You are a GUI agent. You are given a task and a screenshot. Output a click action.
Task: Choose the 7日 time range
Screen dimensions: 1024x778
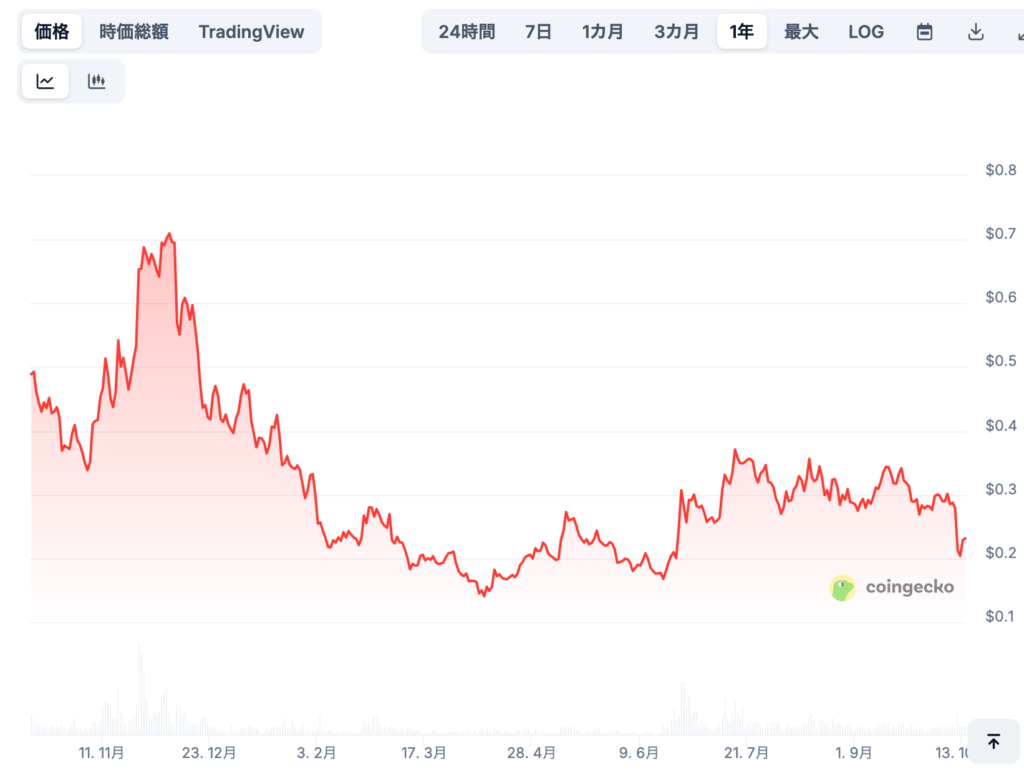coord(538,32)
